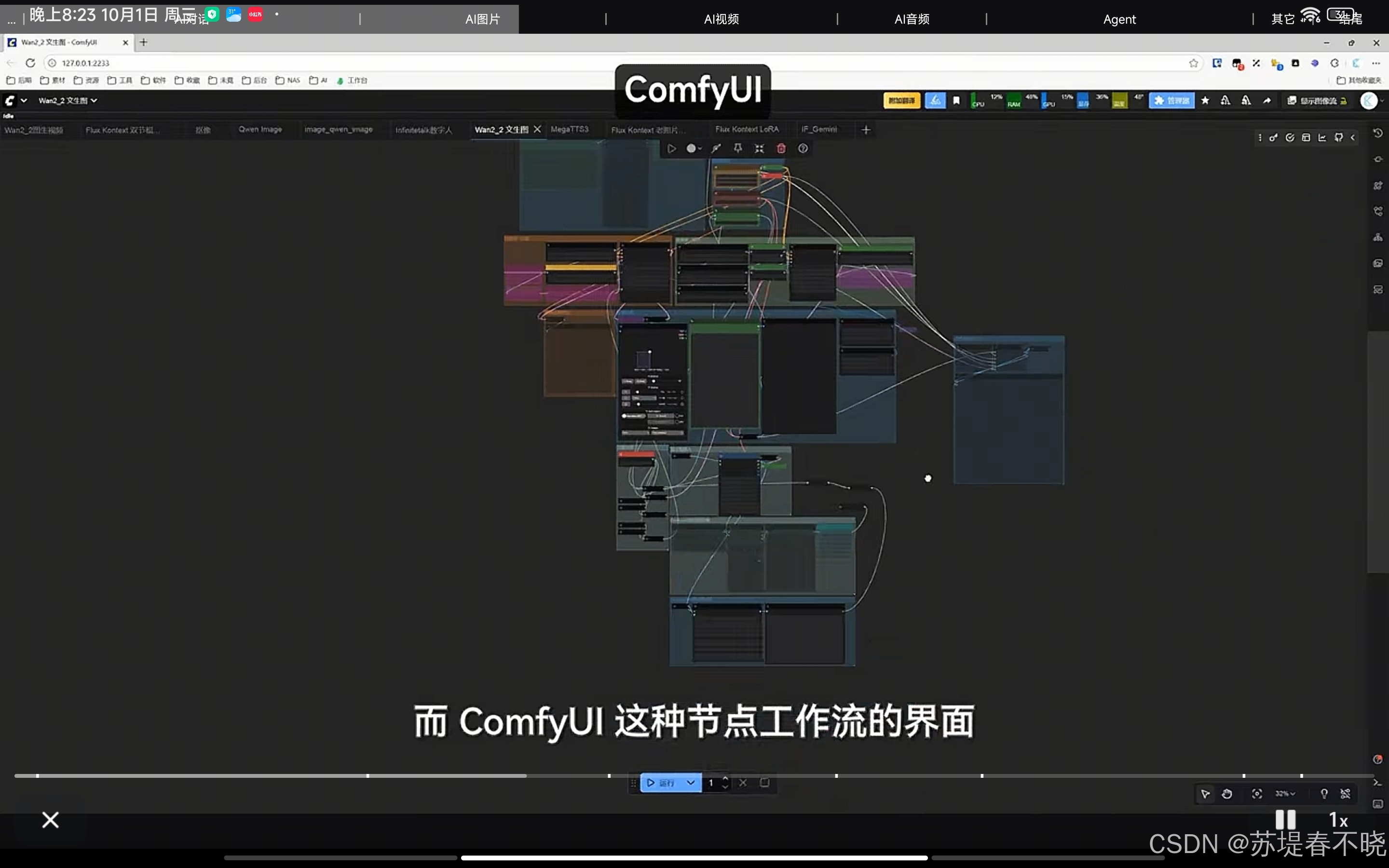The width and height of the screenshot is (1389, 868).
Task: Open the user avatar account dropdown
Action: 1371,100
